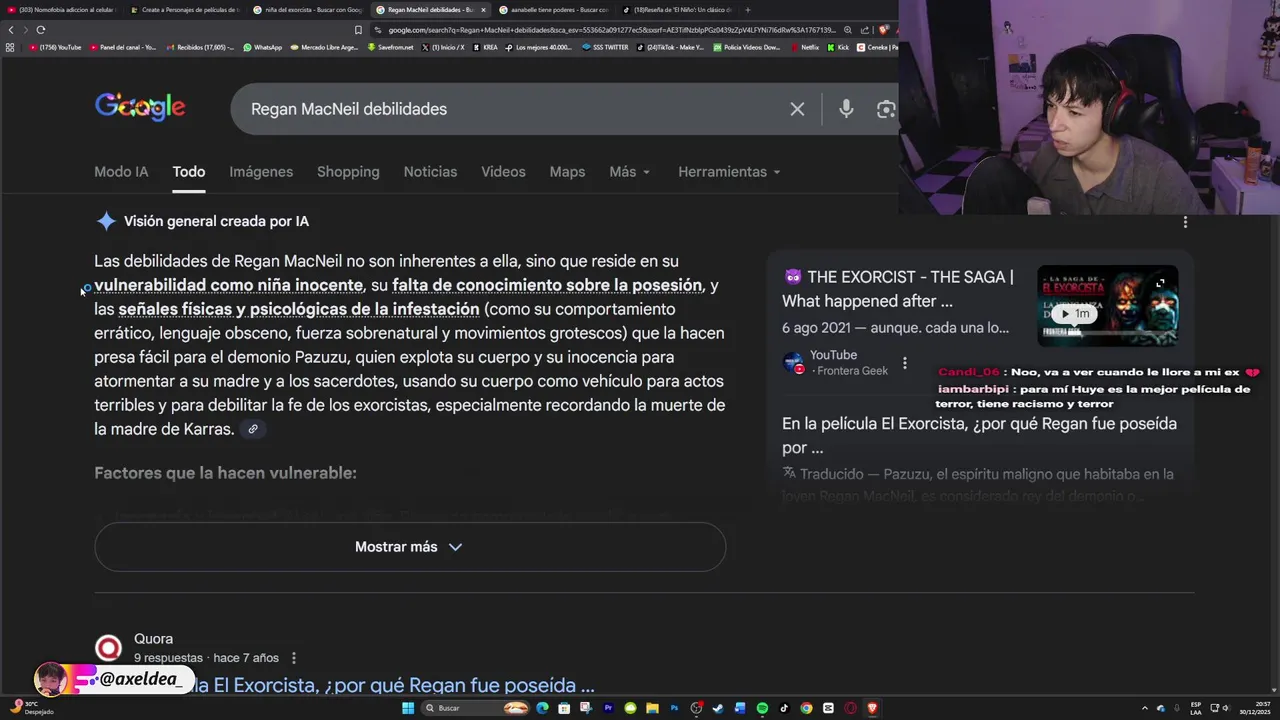Screen dimensions: 1280x720
Task: Open Steam from taskbar
Action: [718, 708]
